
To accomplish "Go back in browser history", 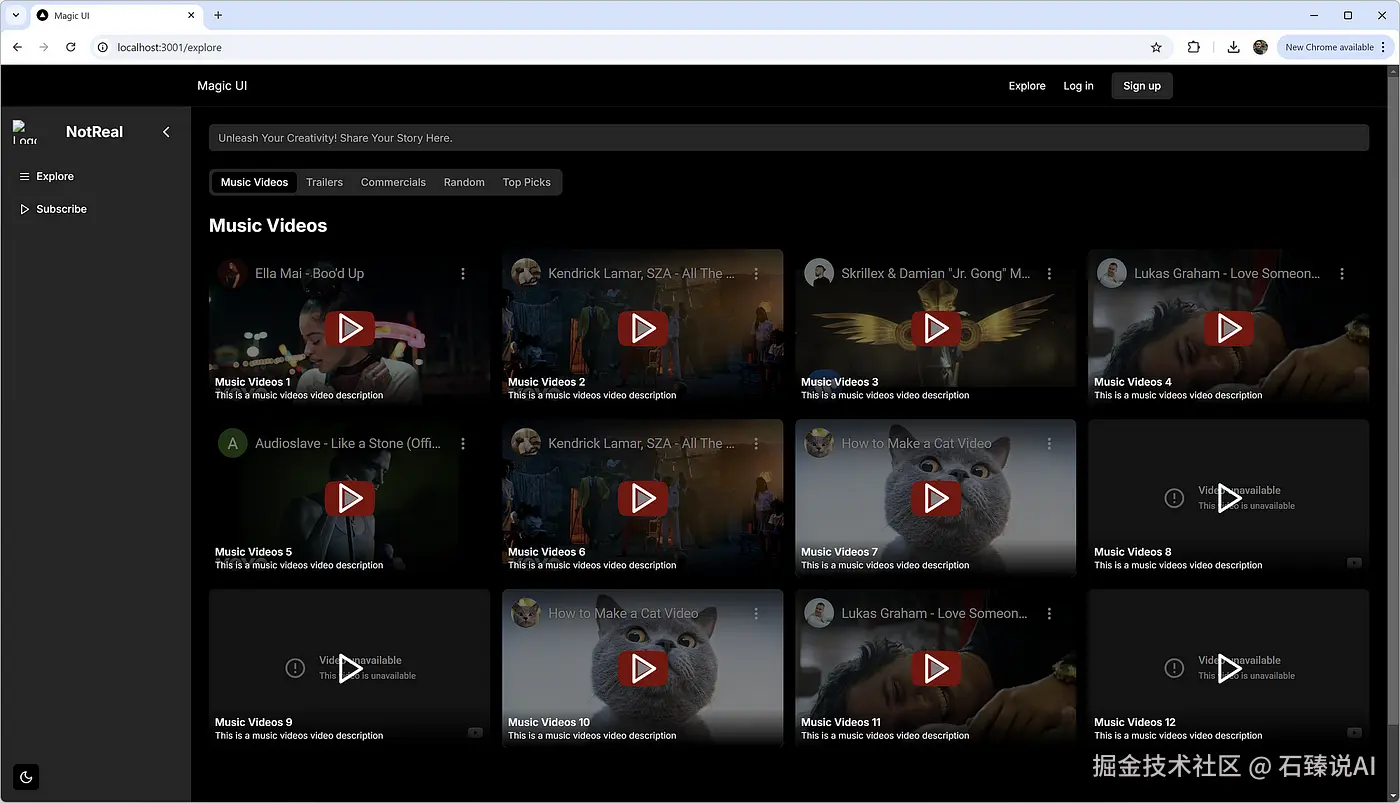I will click(x=17, y=47).
